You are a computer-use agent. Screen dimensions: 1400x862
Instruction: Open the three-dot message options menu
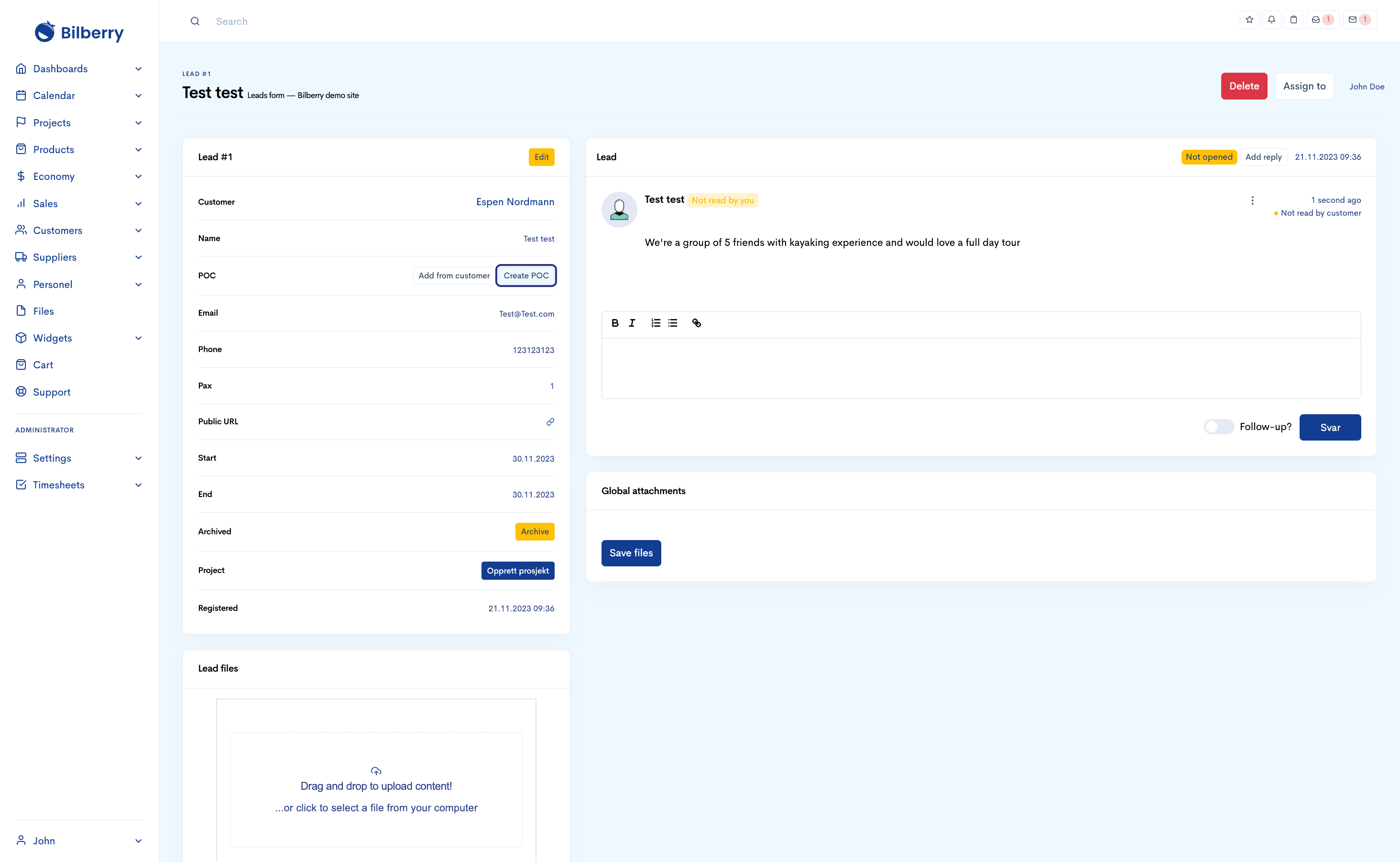point(1252,201)
